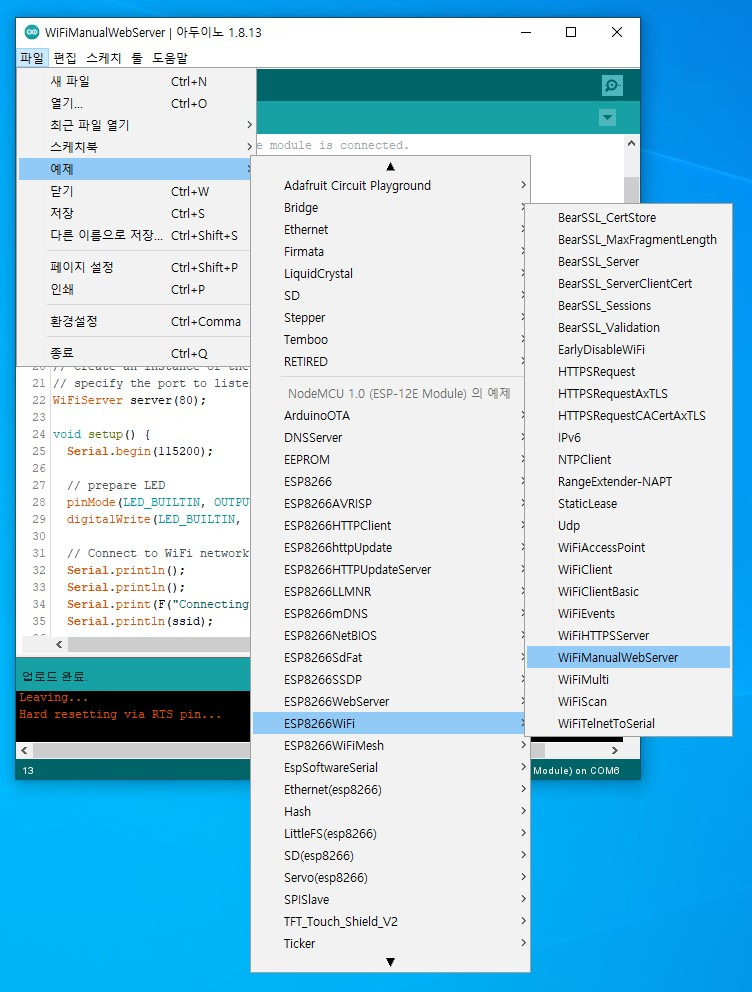Click the Arduino logo in title bar
Viewport: 752px width, 992px height.
(31, 32)
